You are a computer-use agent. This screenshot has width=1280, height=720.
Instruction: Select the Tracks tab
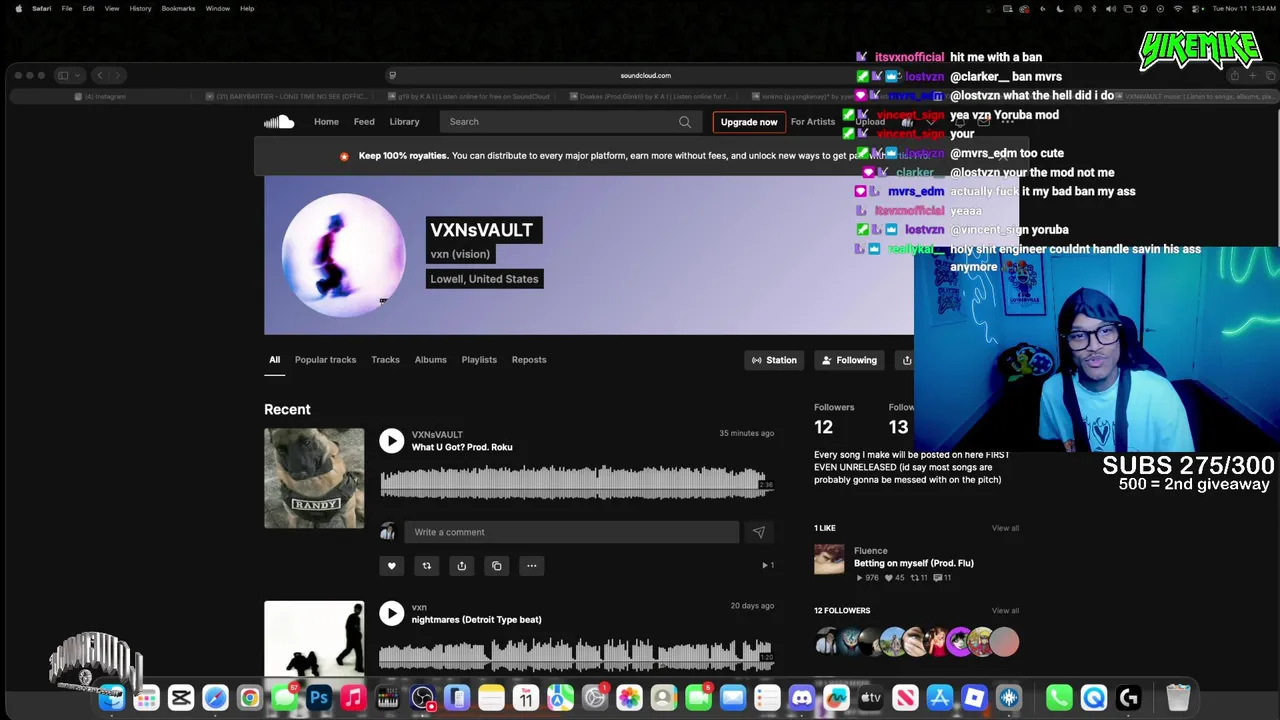pos(385,360)
